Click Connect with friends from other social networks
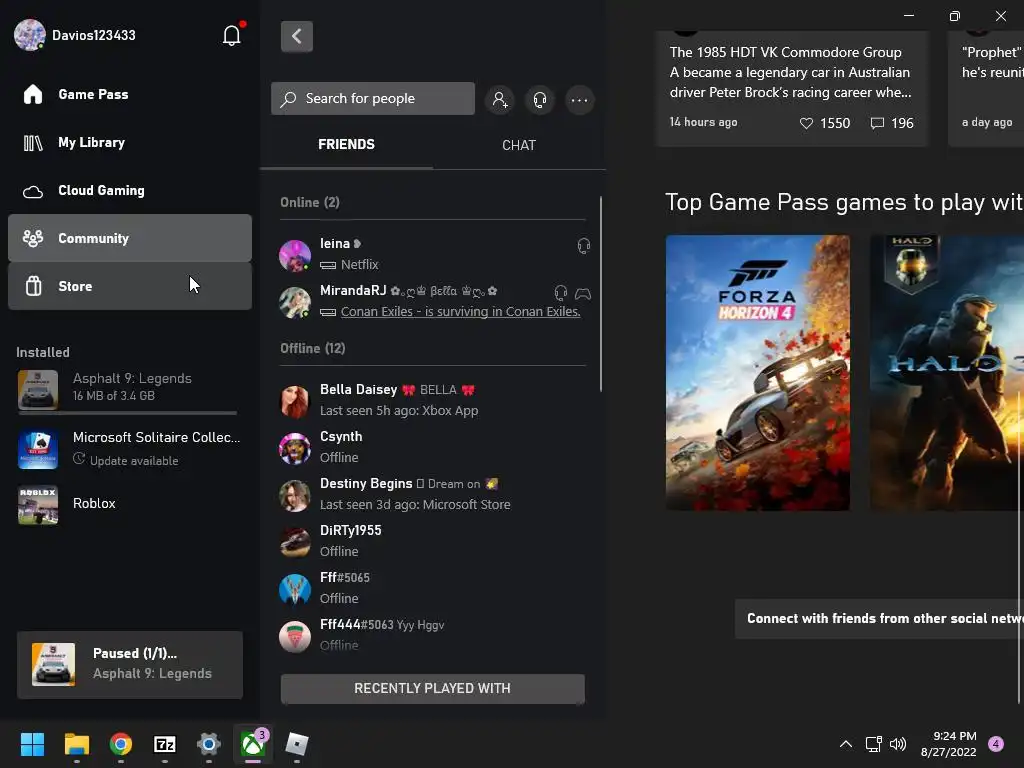Screen dimensions: 1024x768 tap(880, 618)
